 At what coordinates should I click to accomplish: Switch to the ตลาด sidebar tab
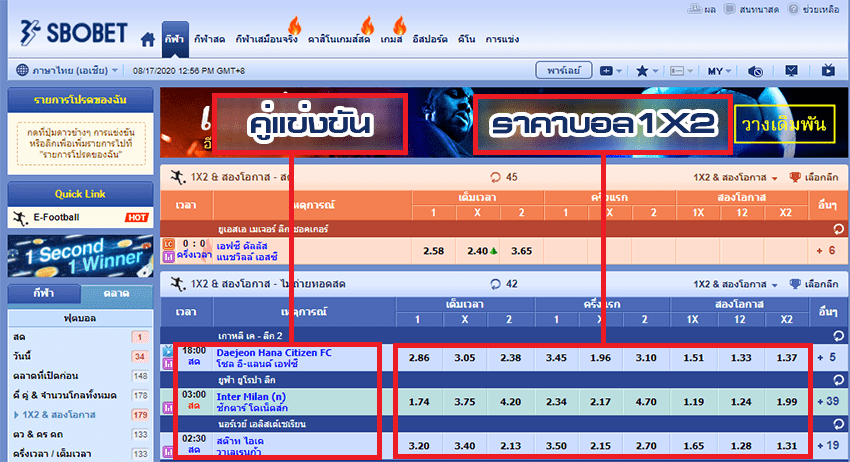pos(117,293)
